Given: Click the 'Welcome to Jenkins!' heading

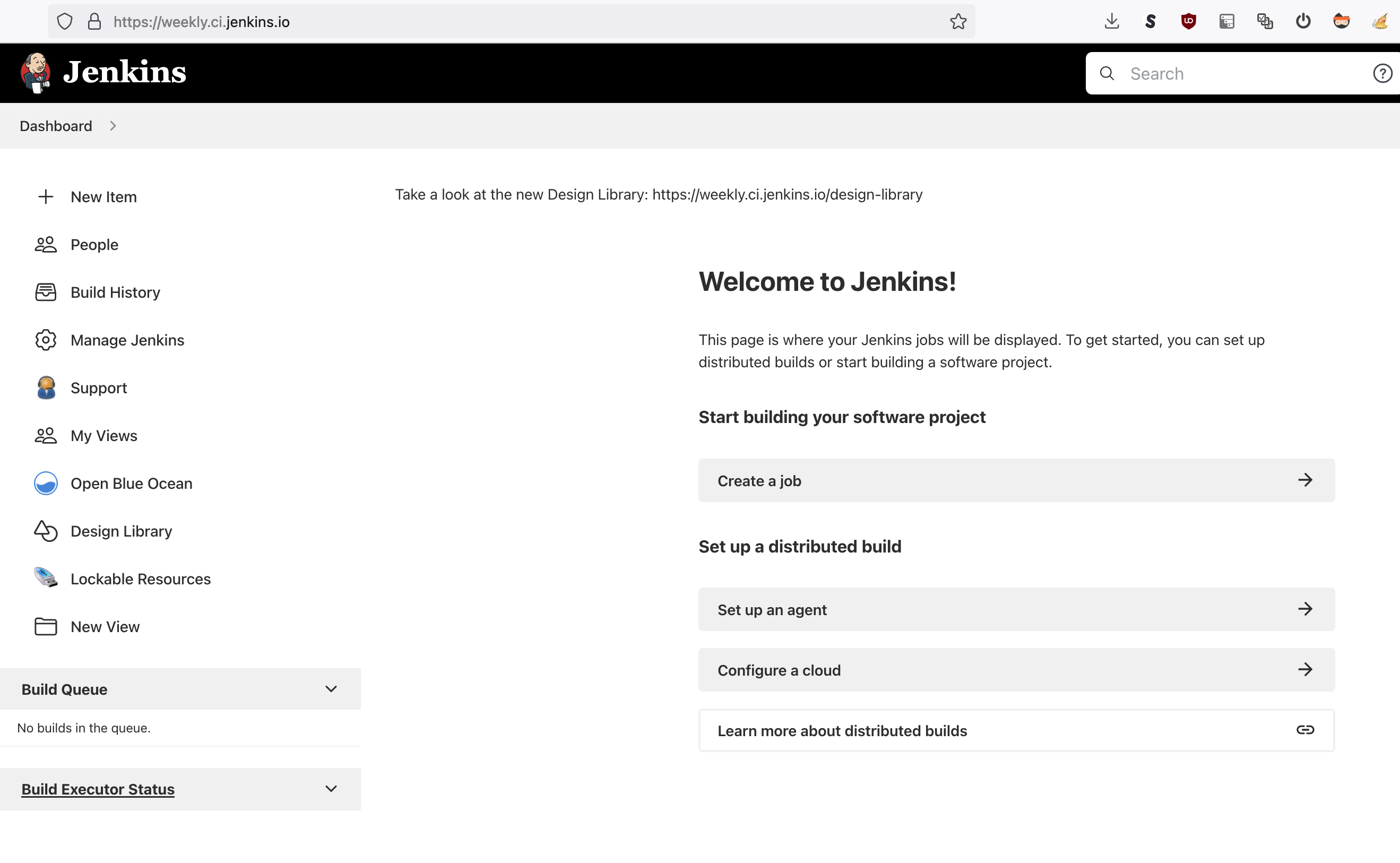Looking at the screenshot, I should click(827, 281).
